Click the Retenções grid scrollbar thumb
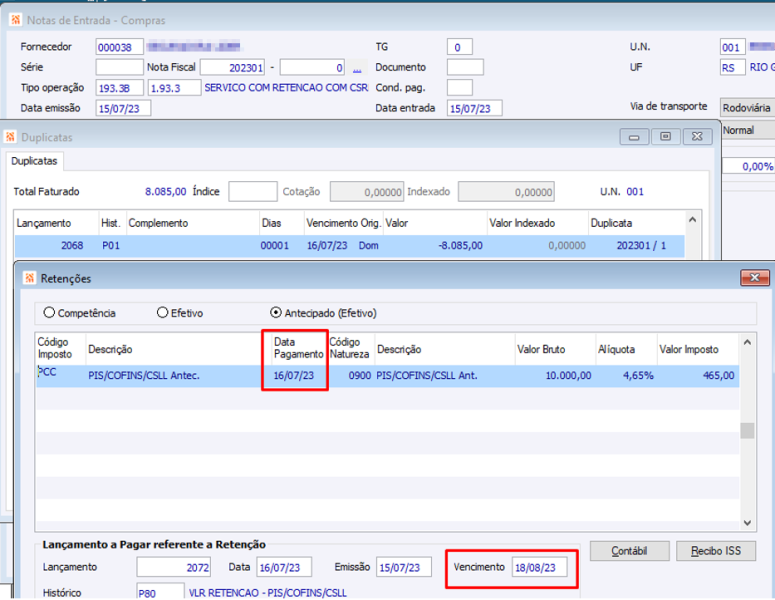Image resolution: width=775 pixels, height=600 pixels. (747, 430)
